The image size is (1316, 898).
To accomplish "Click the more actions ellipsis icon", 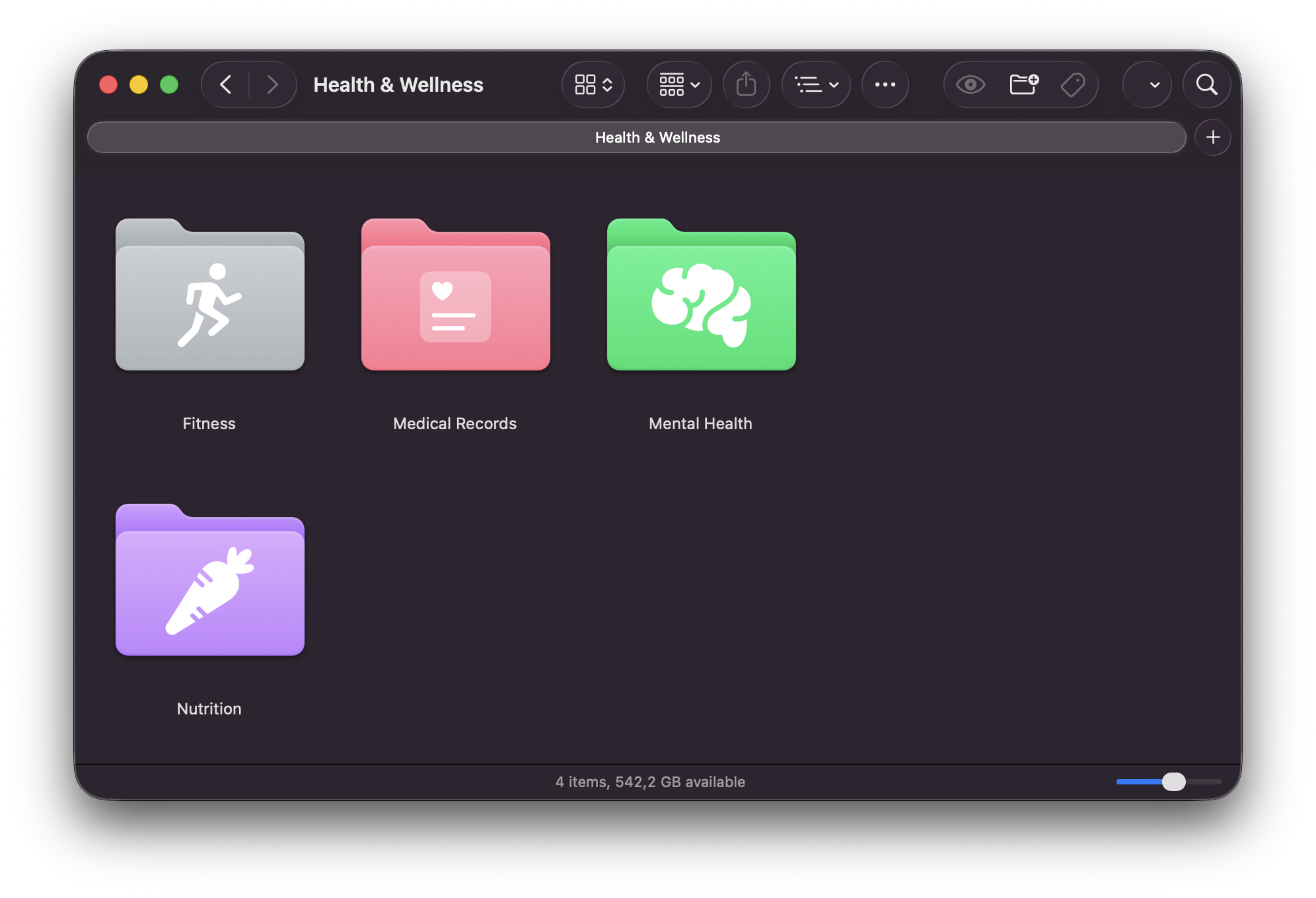I will (885, 85).
